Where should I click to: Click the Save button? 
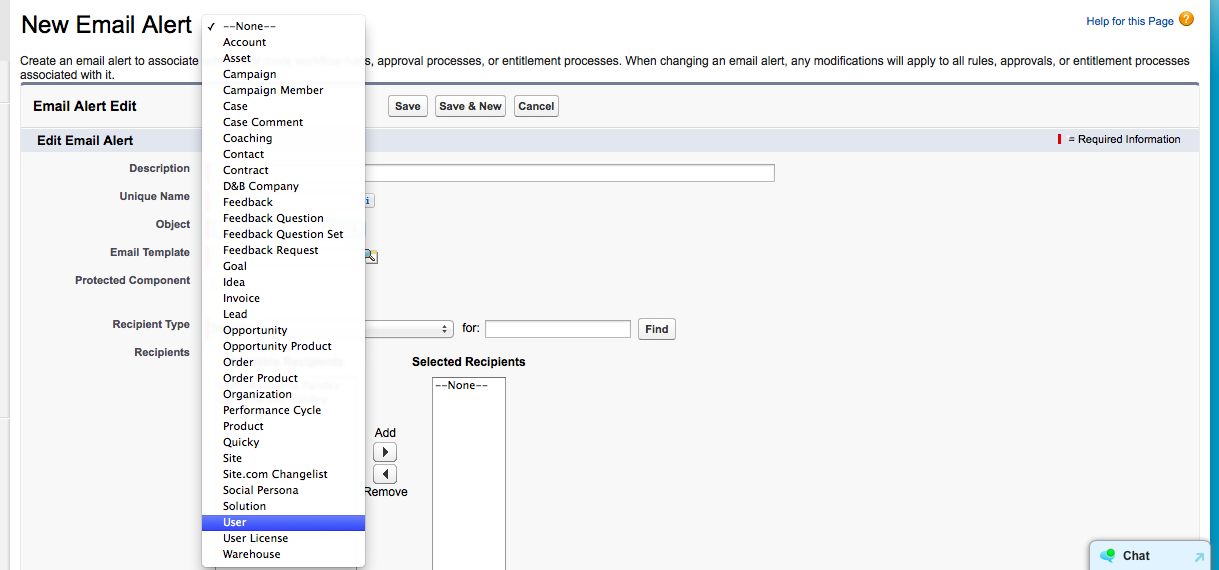coord(408,106)
